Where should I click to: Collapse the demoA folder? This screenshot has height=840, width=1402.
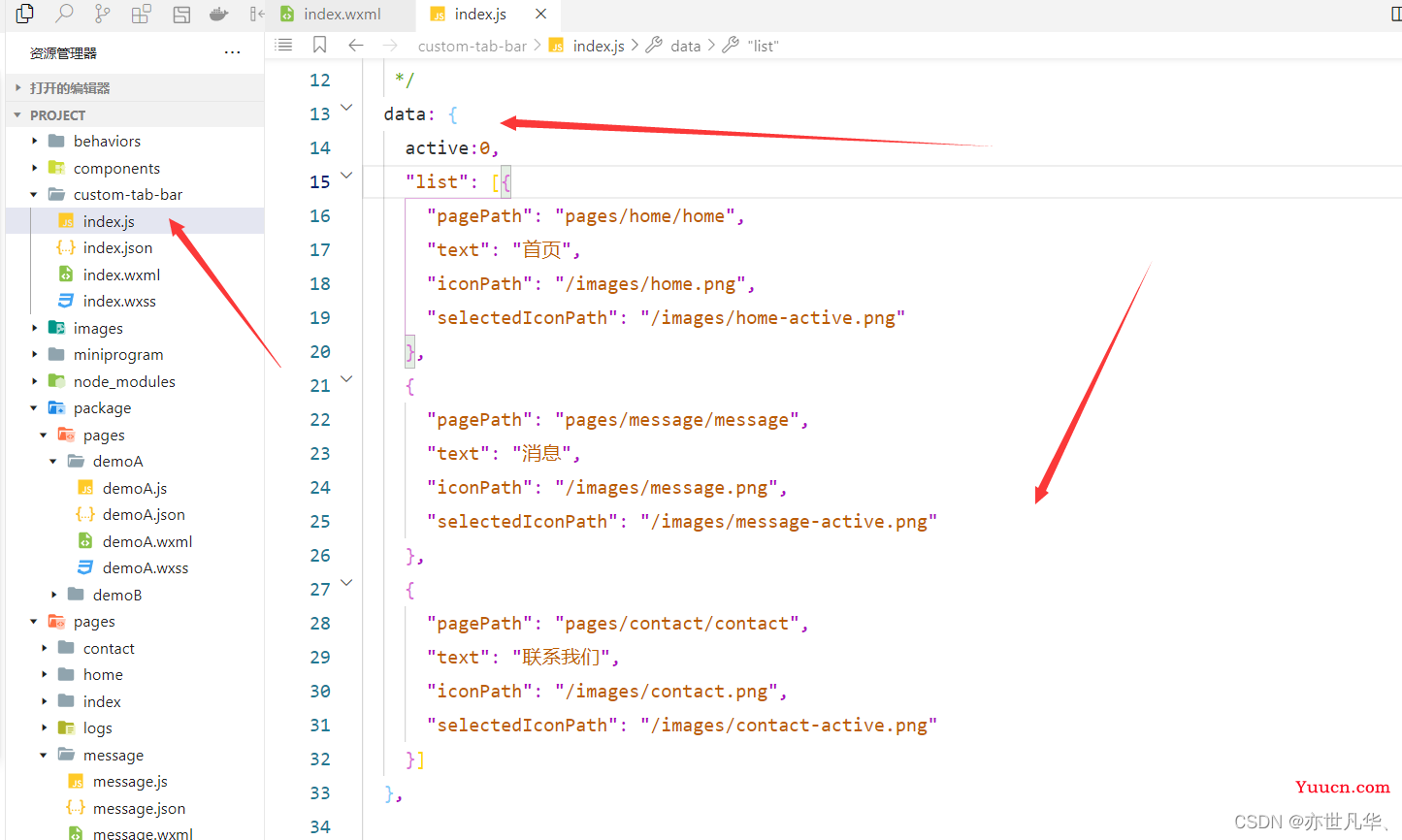[134, 461]
